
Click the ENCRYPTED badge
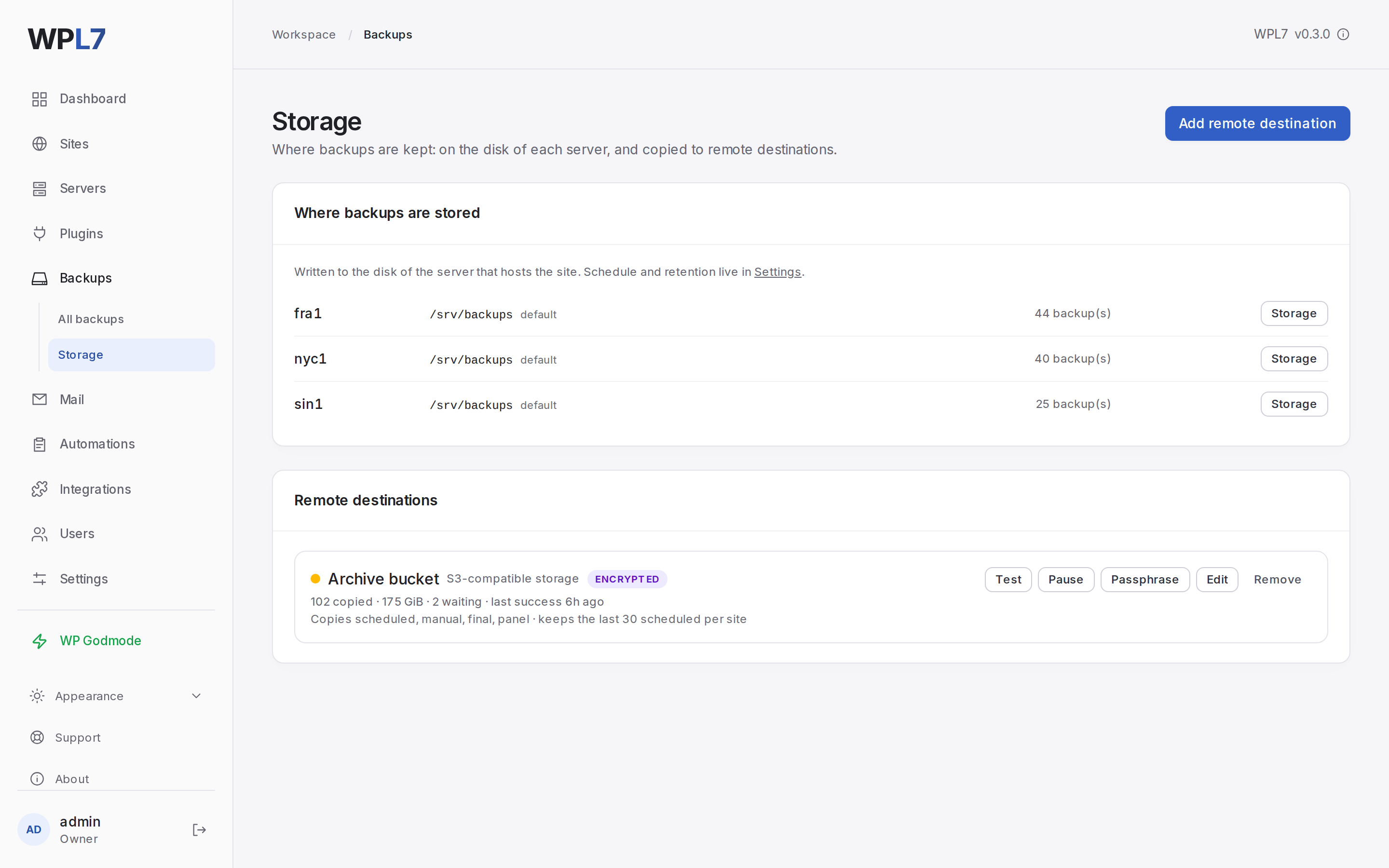pos(627,579)
